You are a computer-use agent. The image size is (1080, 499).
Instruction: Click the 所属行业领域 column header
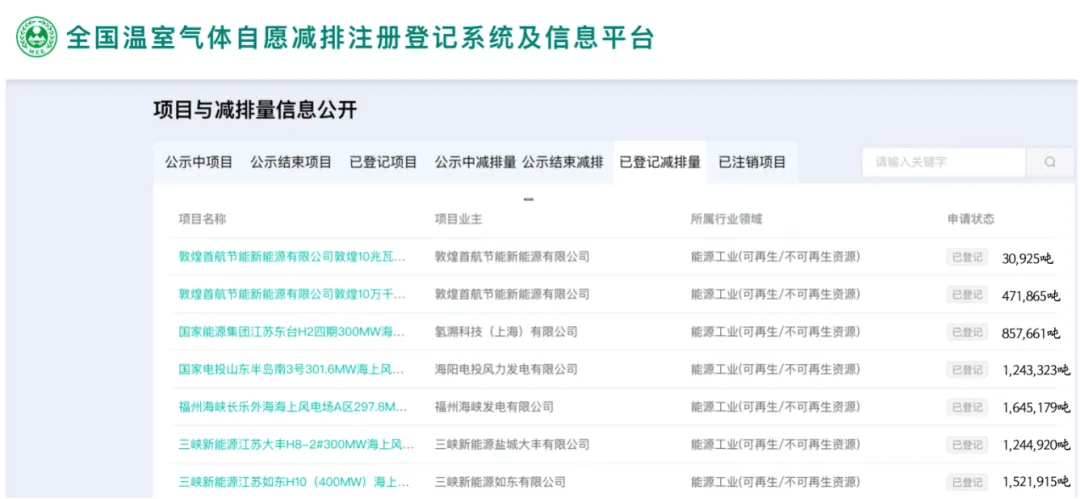click(x=727, y=219)
